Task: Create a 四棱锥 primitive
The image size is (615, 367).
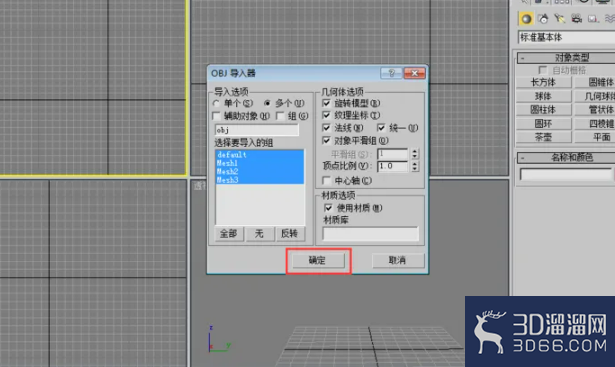Action: pyautogui.click(x=595, y=124)
